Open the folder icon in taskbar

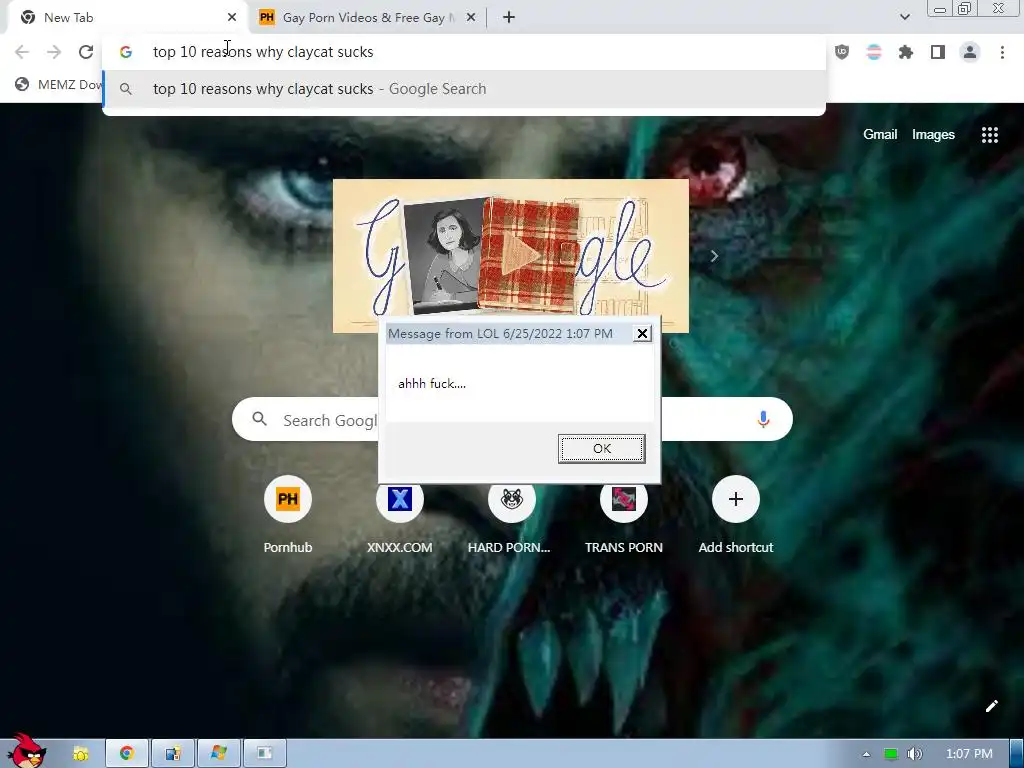[x=81, y=754]
